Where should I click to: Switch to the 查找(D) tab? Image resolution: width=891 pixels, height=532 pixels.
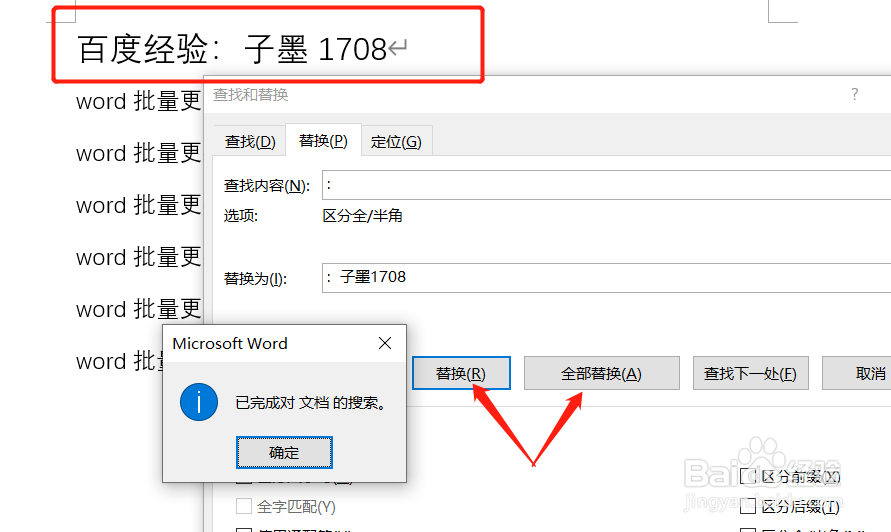tap(250, 142)
